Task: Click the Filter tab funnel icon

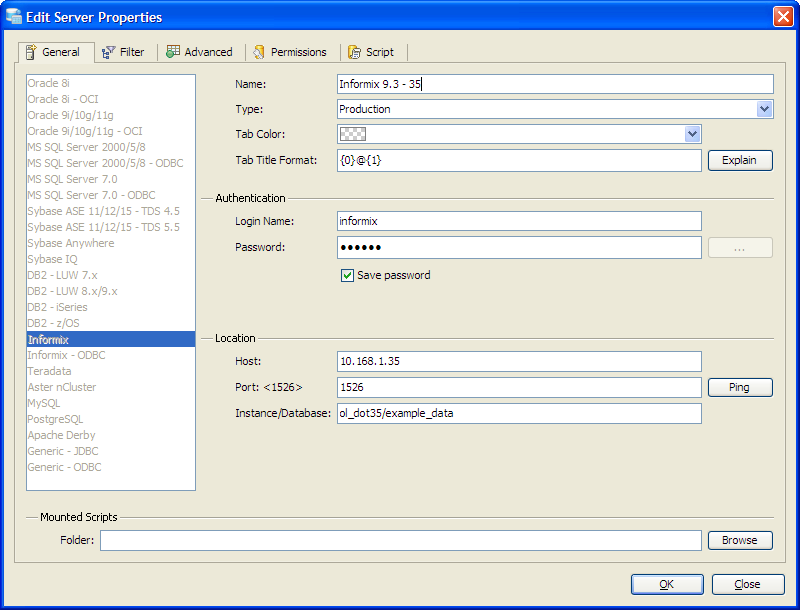Action: [x=108, y=52]
